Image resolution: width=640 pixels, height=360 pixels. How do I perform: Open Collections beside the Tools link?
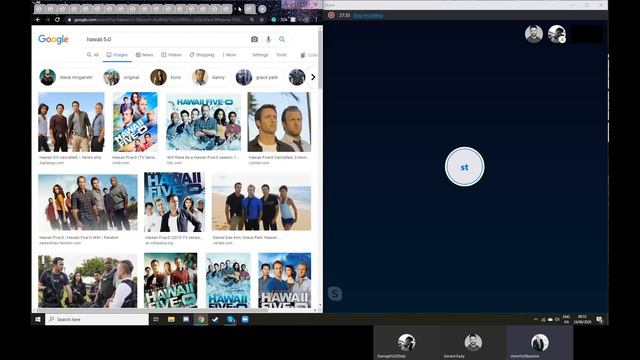pos(309,55)
